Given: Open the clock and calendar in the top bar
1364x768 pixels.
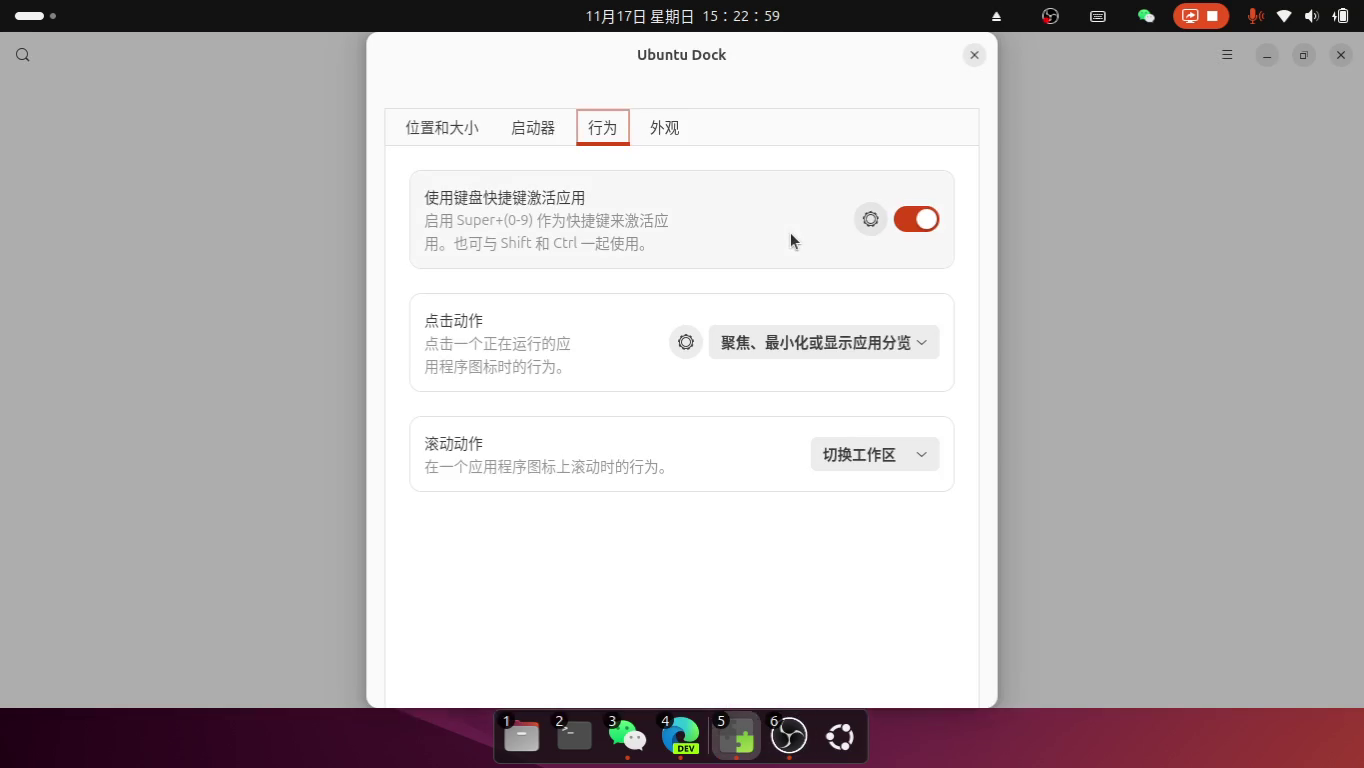Looking at the screenshot, I should (682, 16).
